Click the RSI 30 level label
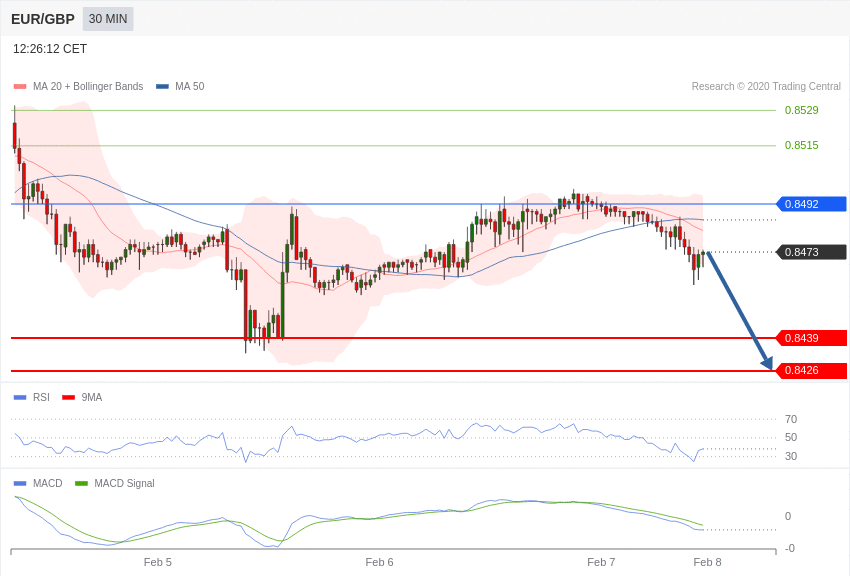This screenshot has height=576, width=850. click(x=791, y=456)
